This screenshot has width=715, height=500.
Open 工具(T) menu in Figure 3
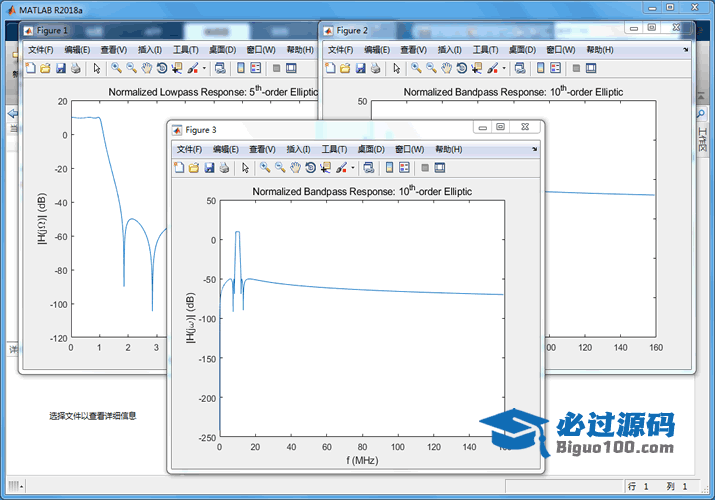pyautogui.click(x=334, y=149)
